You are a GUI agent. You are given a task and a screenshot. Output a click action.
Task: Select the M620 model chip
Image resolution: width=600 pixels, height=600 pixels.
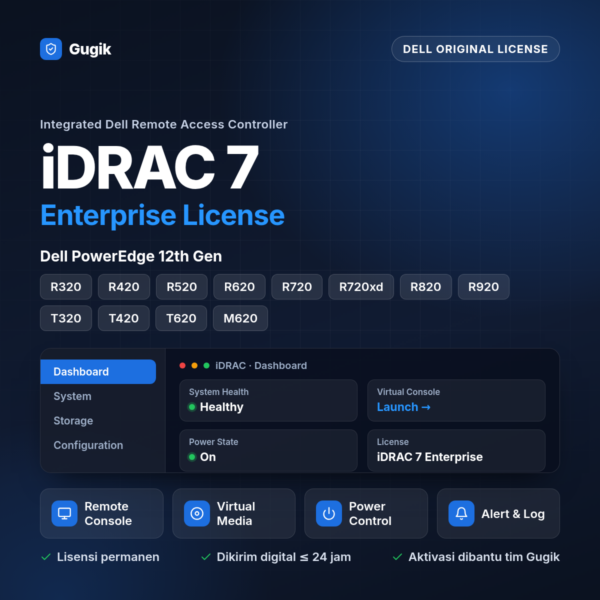click(x=240, y=318)
